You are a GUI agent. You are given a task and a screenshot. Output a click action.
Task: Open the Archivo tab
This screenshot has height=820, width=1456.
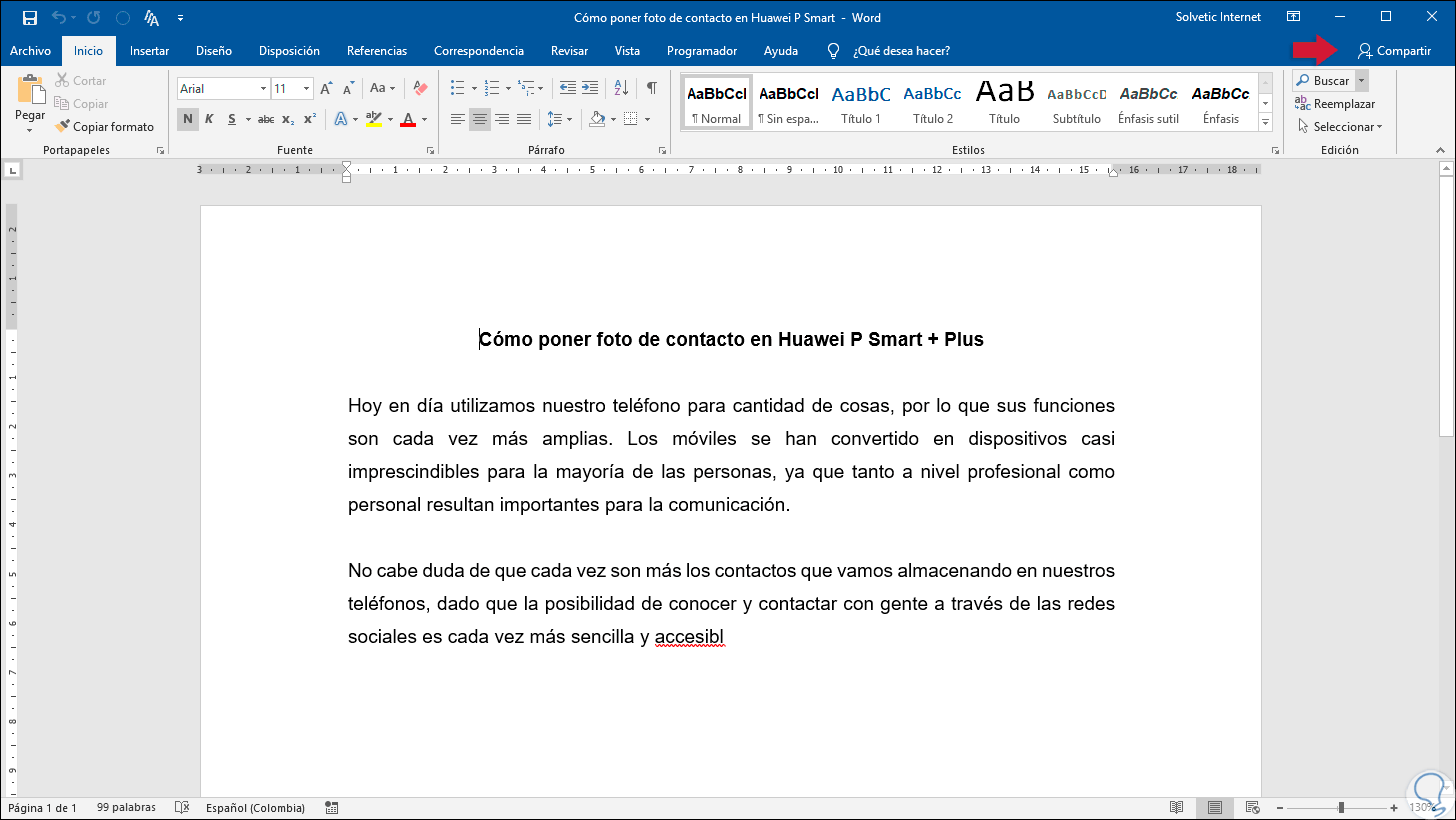tap(30, 51)
